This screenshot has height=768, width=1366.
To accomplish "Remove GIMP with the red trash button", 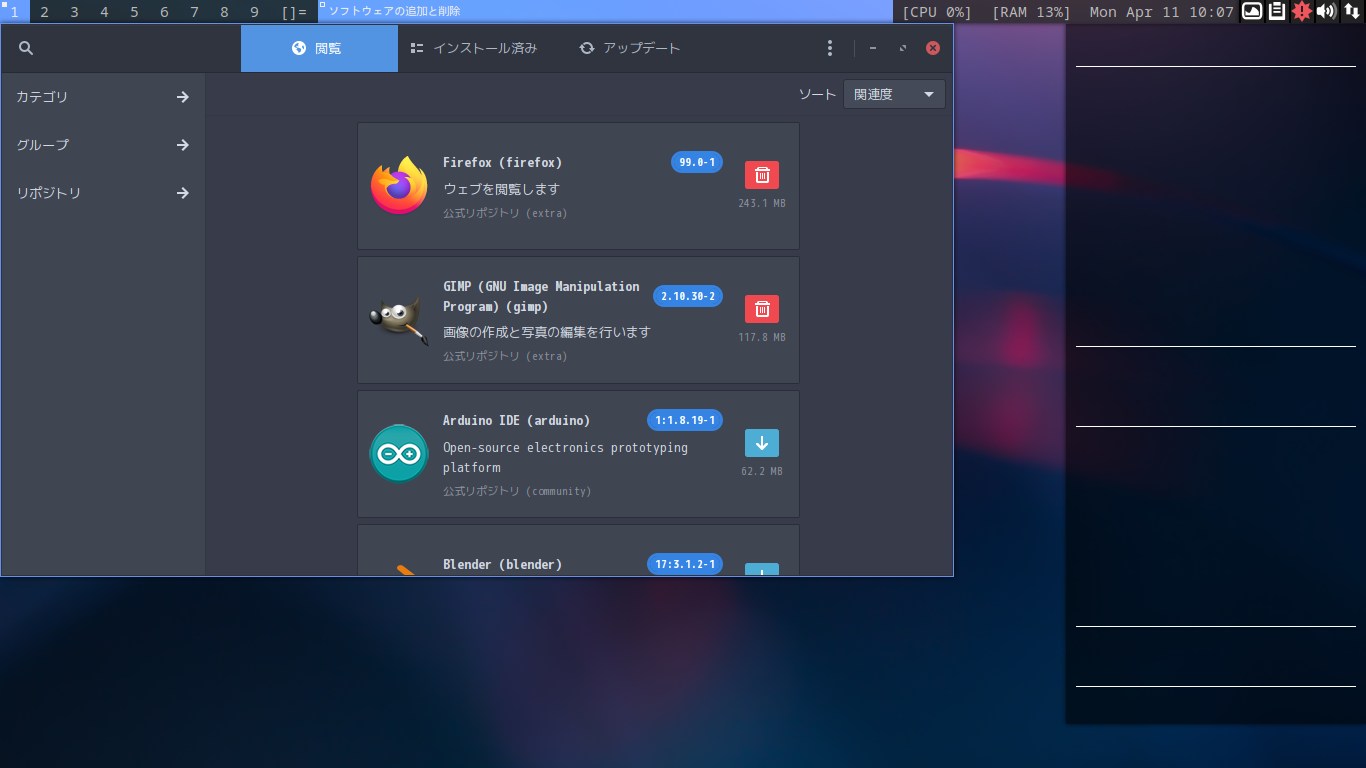I will coord(762,309).
